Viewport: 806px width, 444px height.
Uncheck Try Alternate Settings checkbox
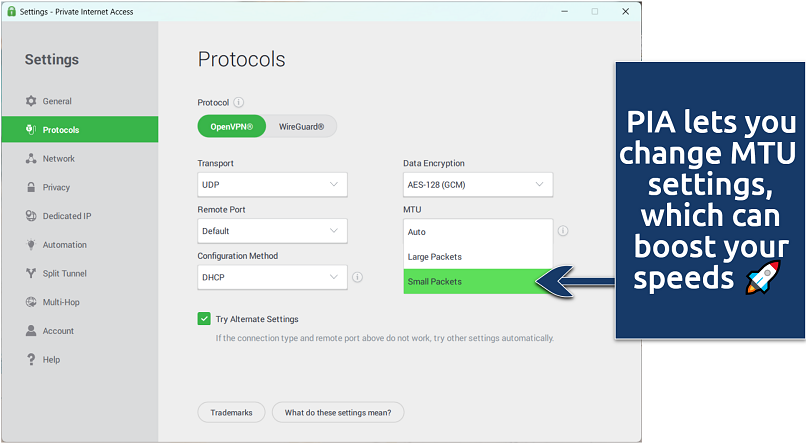tap(204, 319)
